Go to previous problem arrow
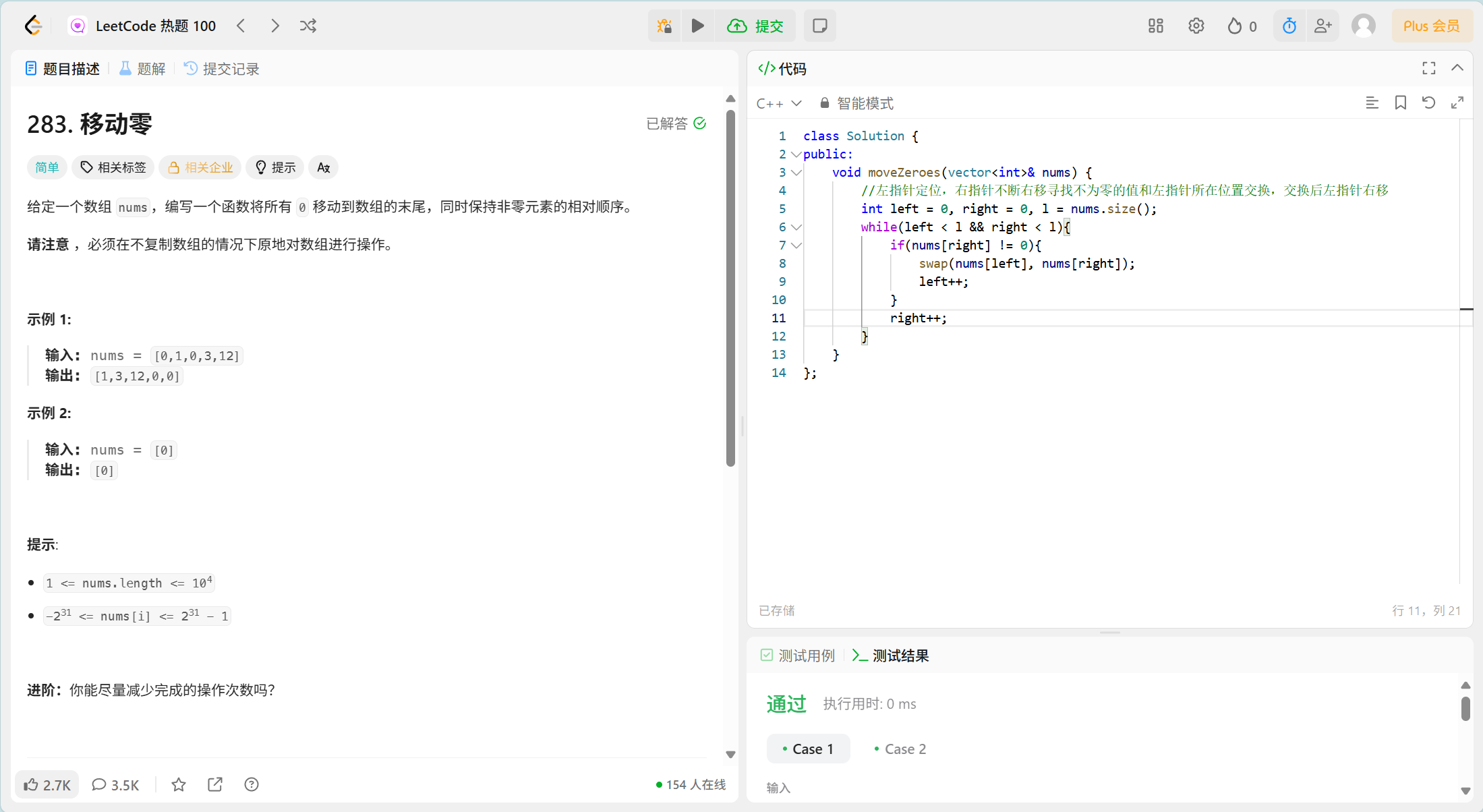The width and height of the screenshot is (1483, 812). 241,26
